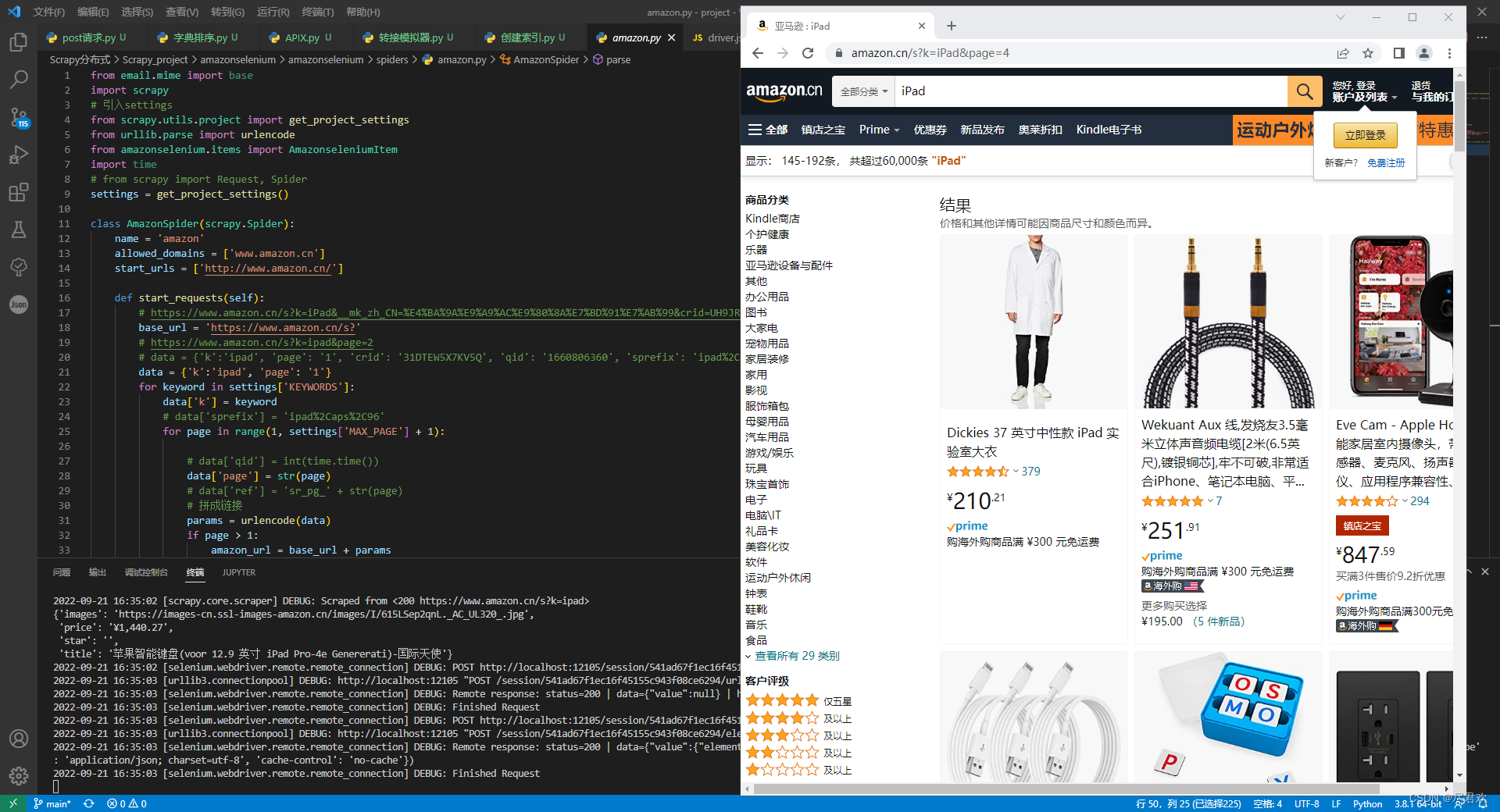Open the Extensions view
Image resolution: width=1500 pixels, height=812 pixels.
(19, 192)
